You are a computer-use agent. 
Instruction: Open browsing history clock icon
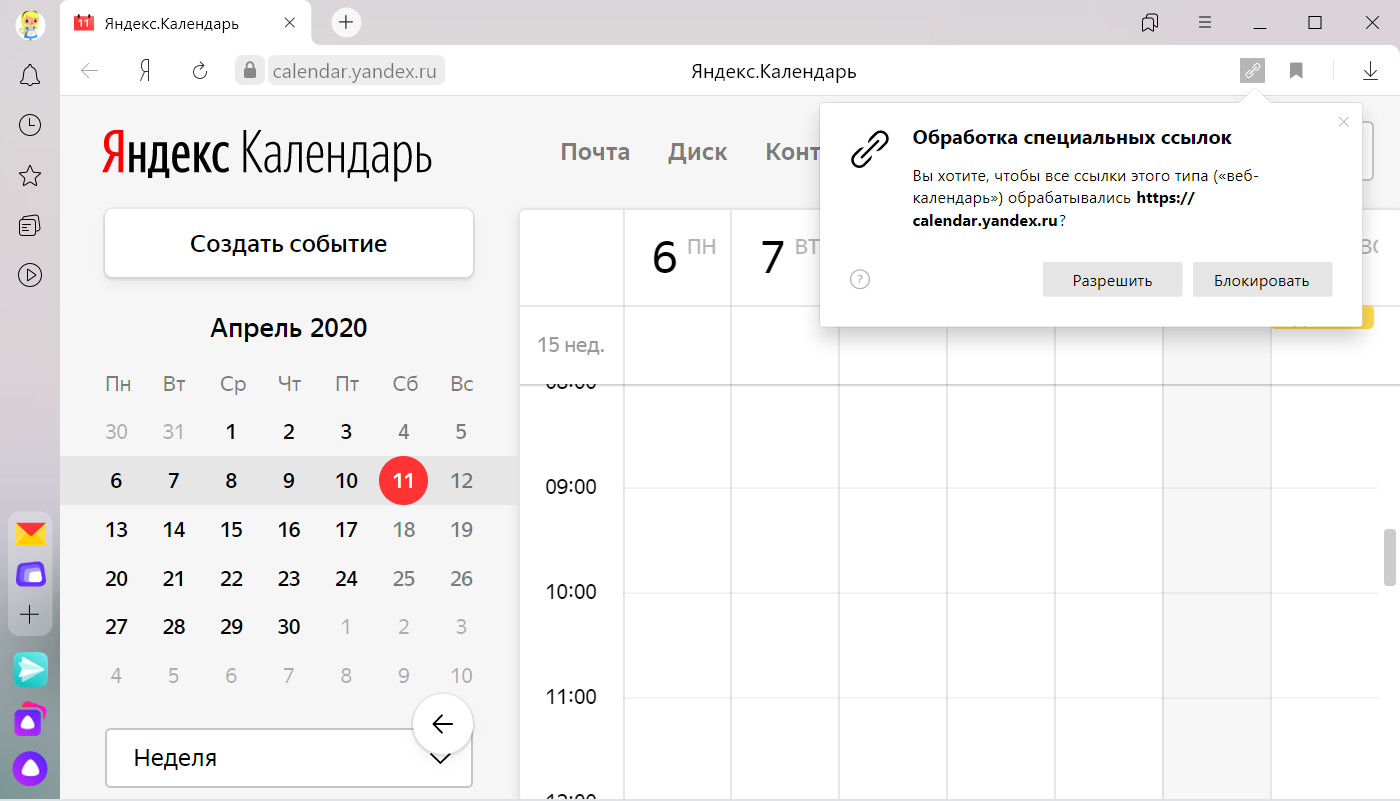[30, 125]
